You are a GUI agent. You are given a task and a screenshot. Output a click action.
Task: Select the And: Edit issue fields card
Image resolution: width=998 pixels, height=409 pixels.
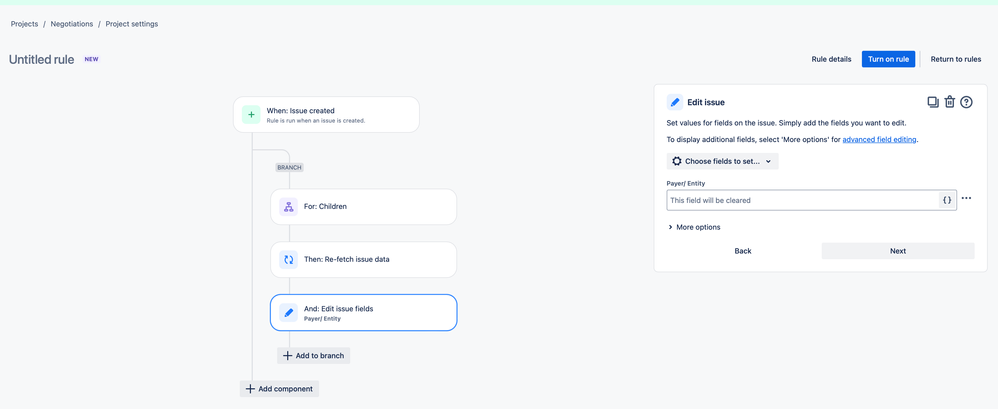pyautogui.click(x=363, y=312)
